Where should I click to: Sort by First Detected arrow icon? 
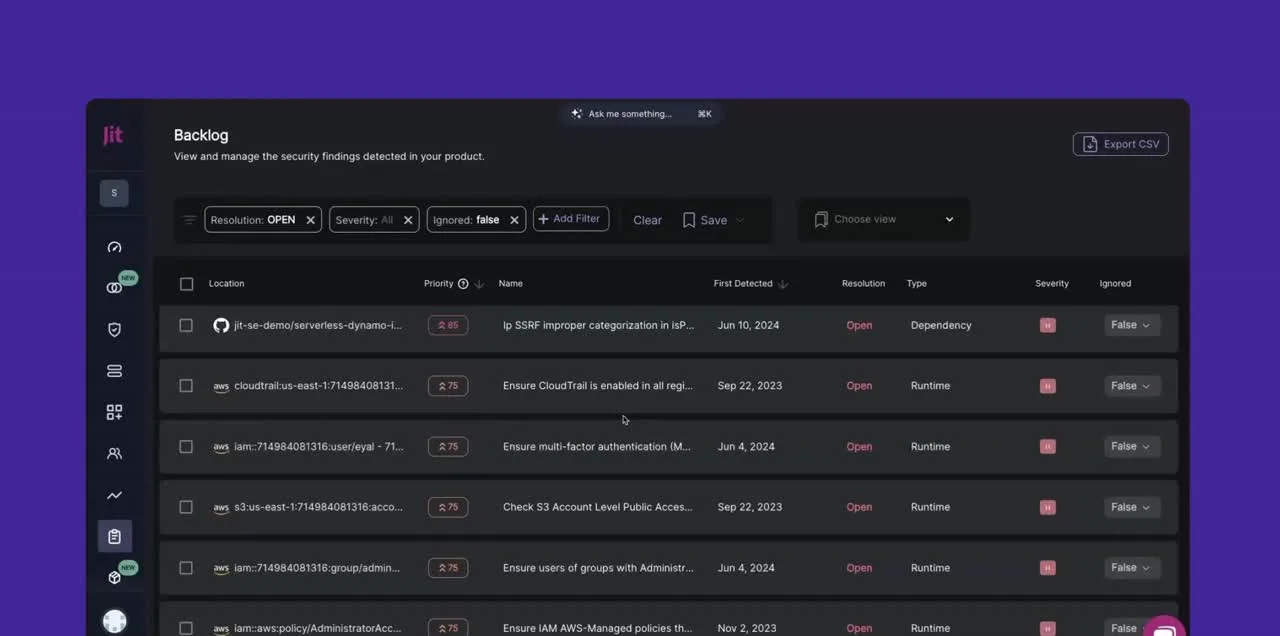tap(783, 284)
